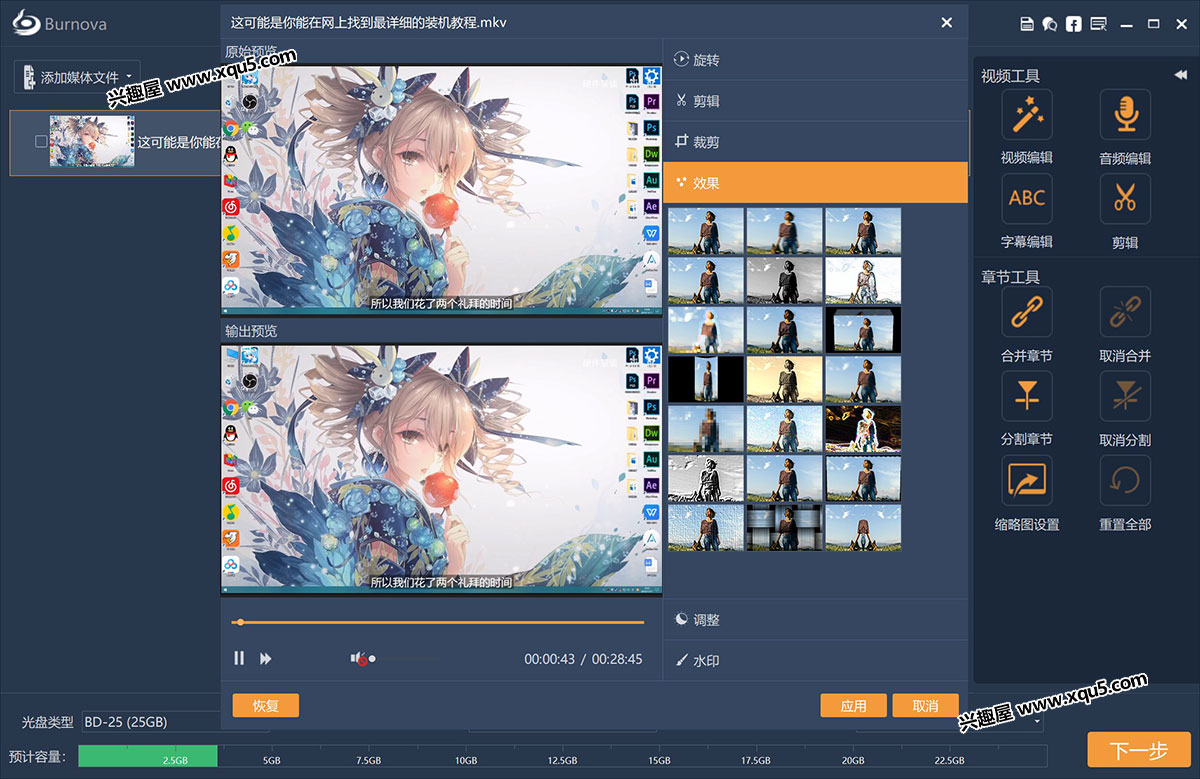Open the 字幕编辑 subtitle ABC tool
Screen dimensions: 1200x779
[x=1026, y=199]
